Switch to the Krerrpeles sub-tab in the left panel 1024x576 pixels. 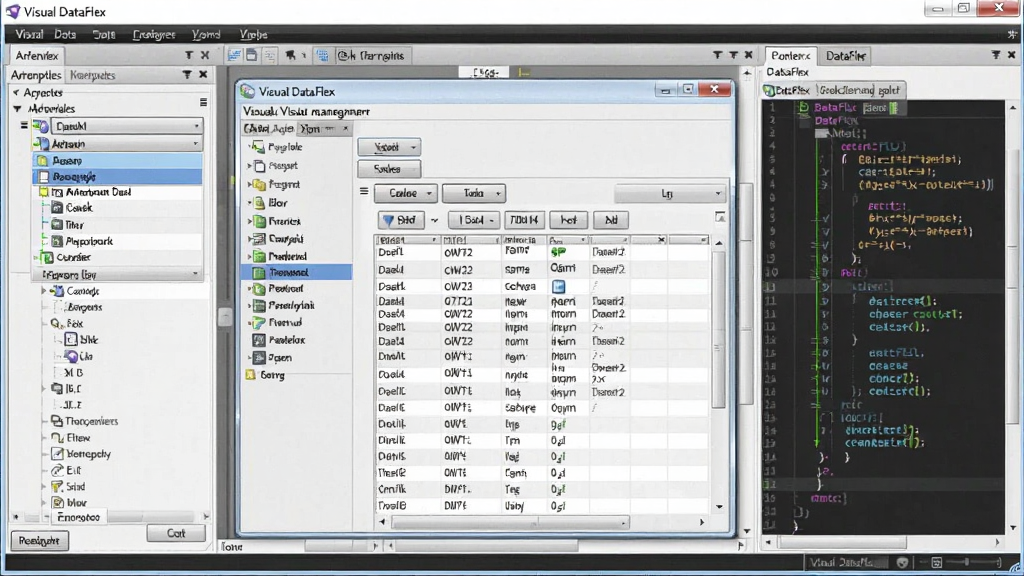click(92, 75)
